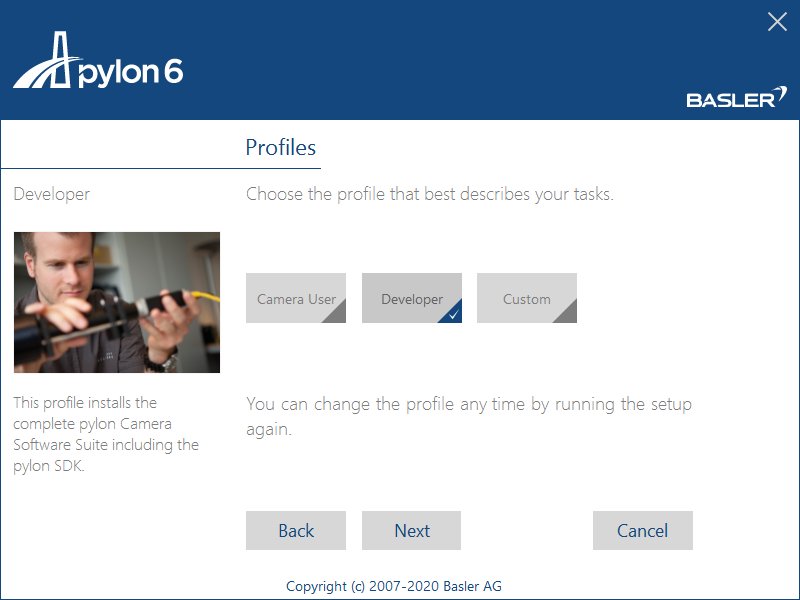The height and width of the screenshot is (600, 800).
Task: Click the "You can change the profile" note
Action: click(x=469, y=416)
